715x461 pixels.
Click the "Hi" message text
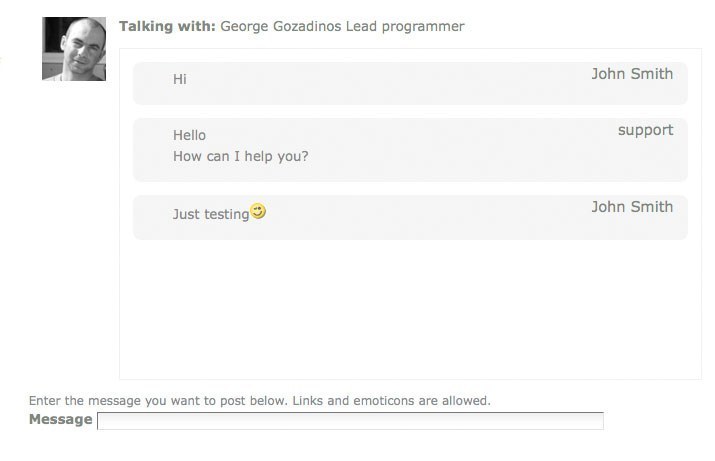click(180, 79)
